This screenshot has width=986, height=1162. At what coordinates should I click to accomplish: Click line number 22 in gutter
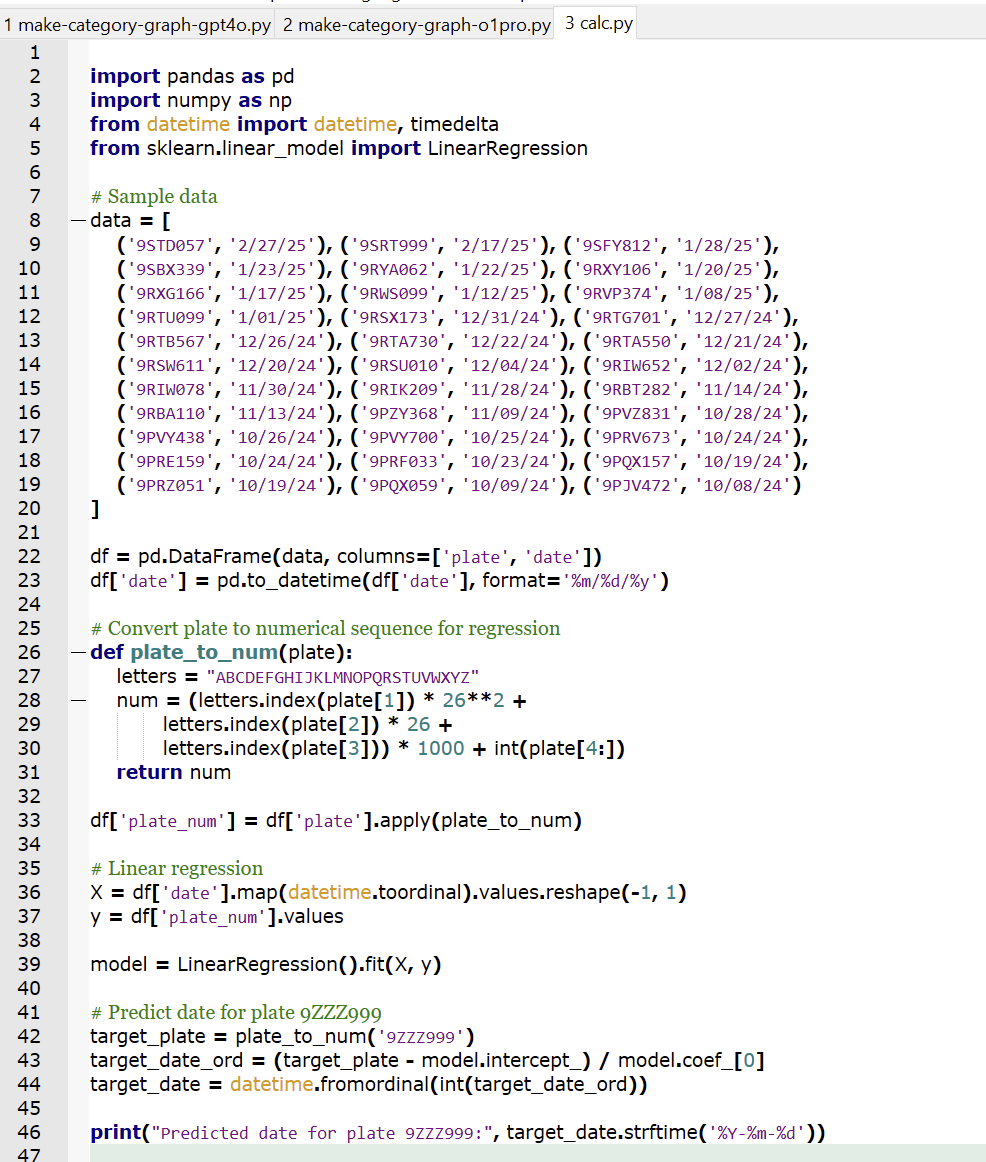tap(30, 557)
